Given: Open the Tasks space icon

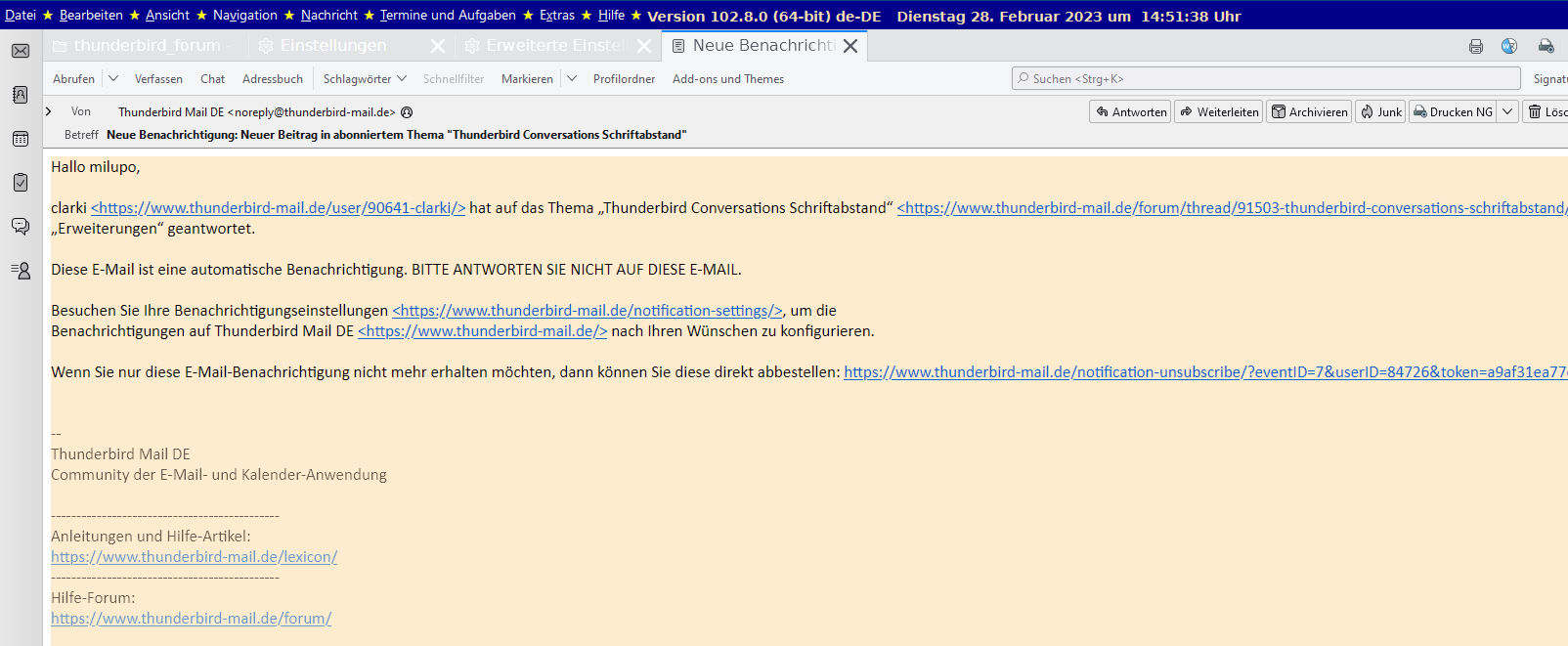Looking at the screenshot, I should point(21,183).
